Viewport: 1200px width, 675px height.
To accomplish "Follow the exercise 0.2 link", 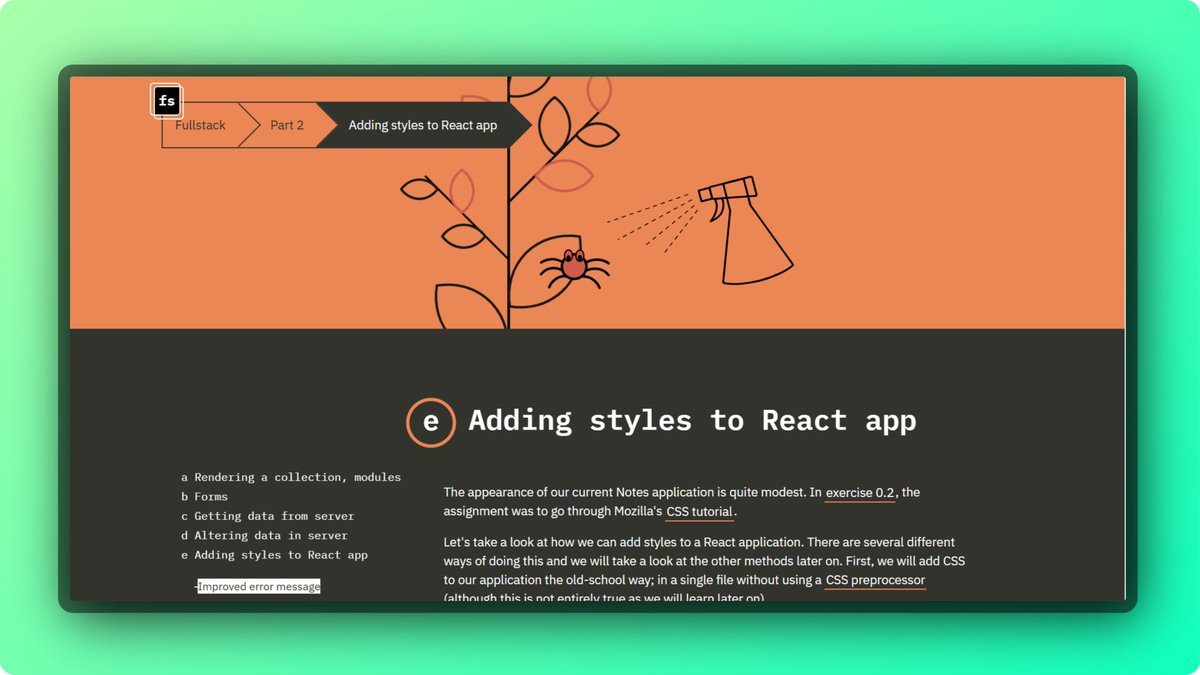I will (x=860, y=493).
